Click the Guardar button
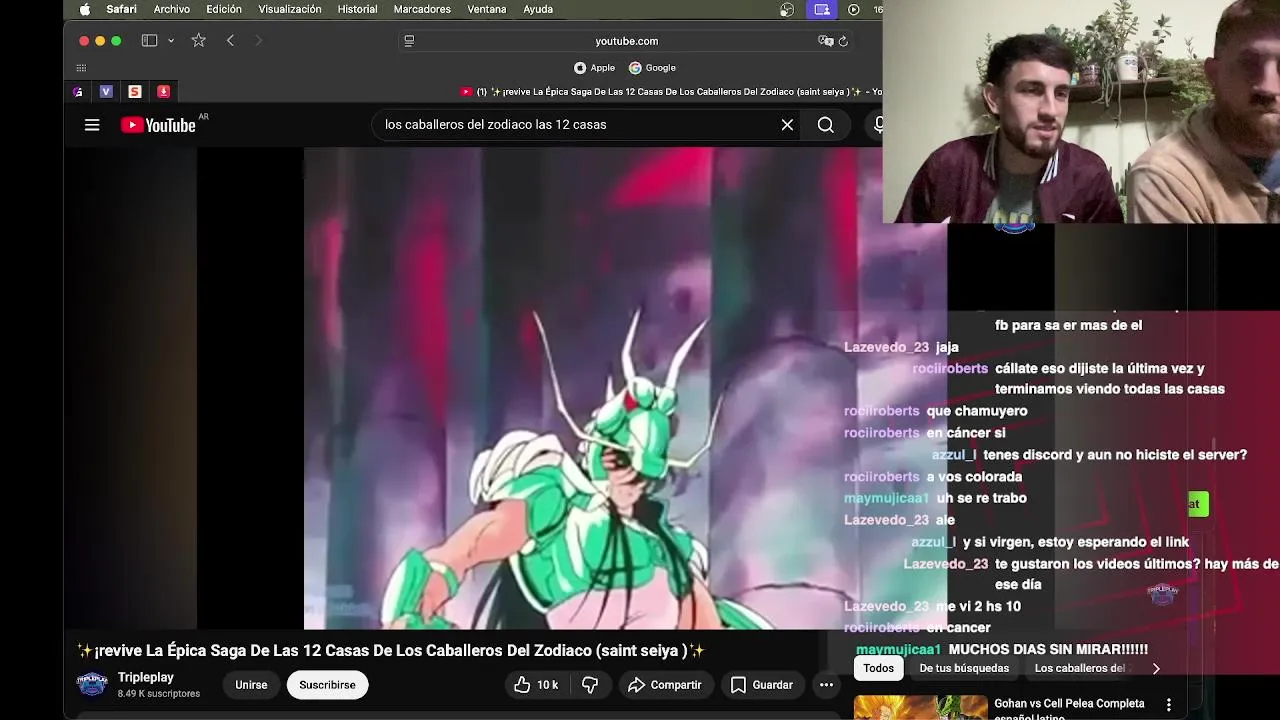The height and width of the screenshot is (720, 1280). point(762,685)
